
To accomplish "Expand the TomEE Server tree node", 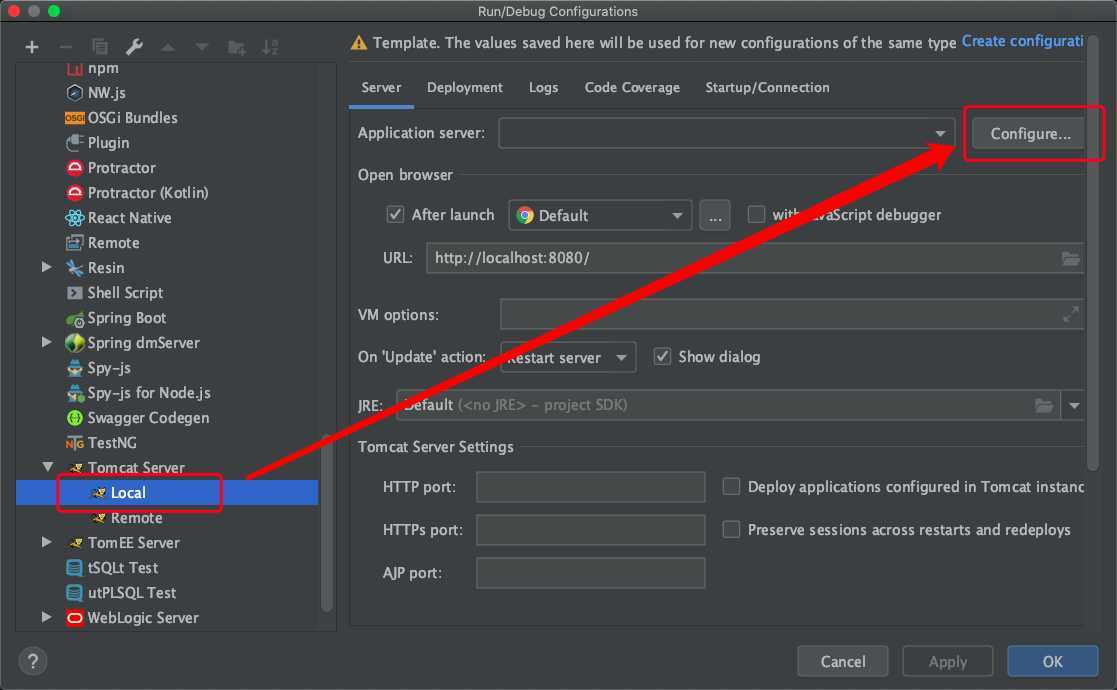I will tap(47, 542).
